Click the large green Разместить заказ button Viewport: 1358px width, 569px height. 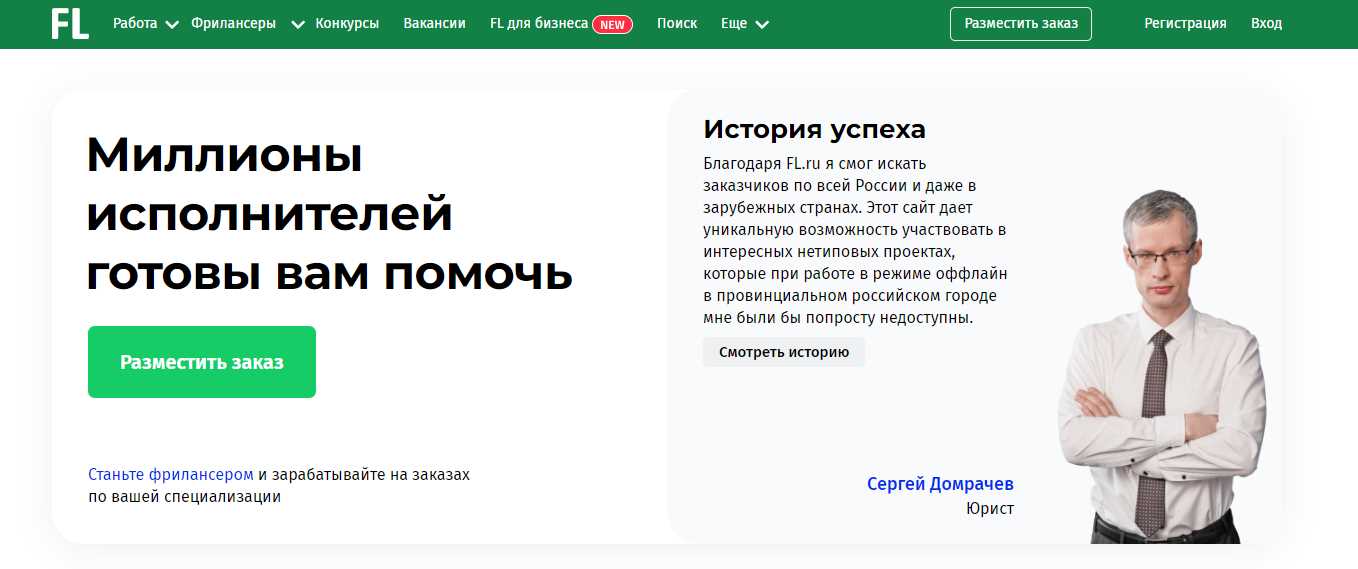click(x=202, y=362)
